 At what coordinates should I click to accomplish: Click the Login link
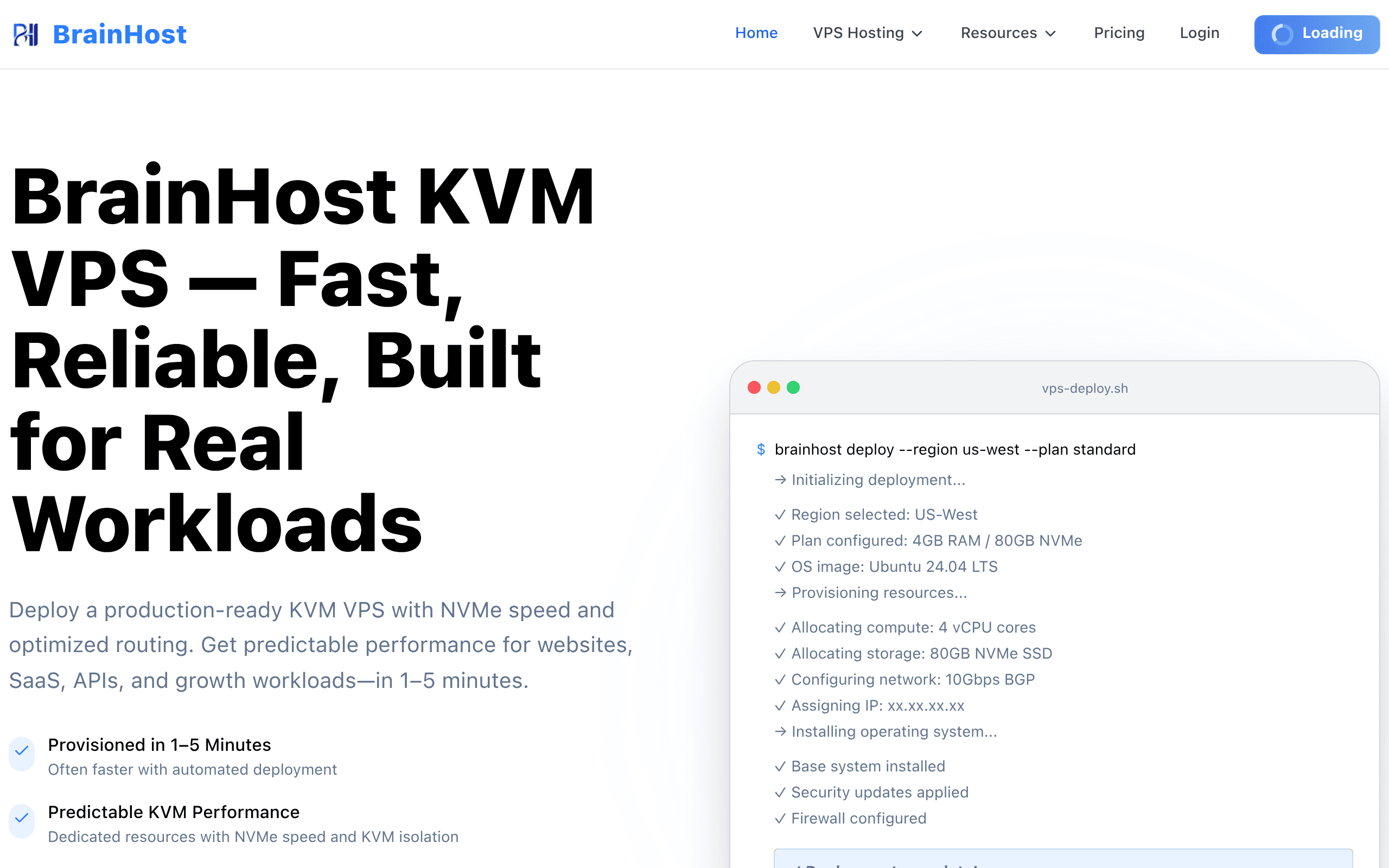tap(1199, 33)
